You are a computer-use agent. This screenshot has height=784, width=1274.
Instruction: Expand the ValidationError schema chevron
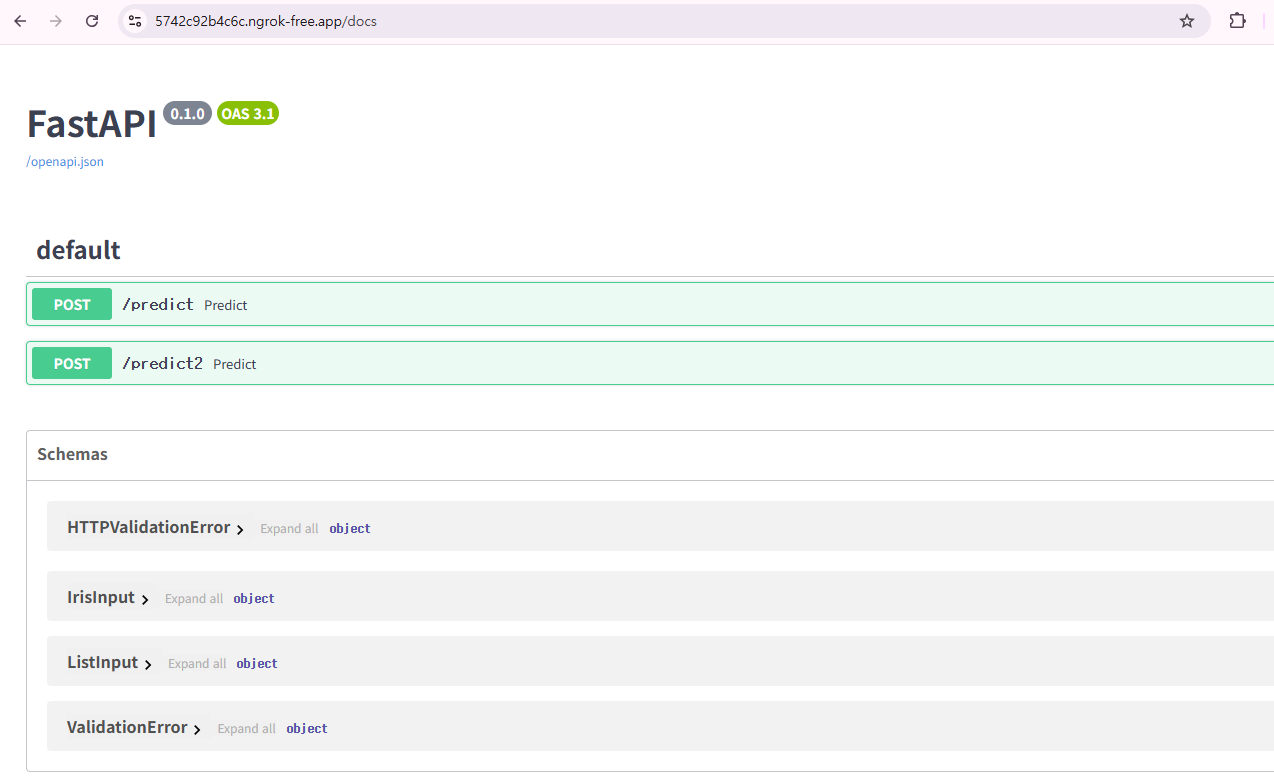click(x=197, y=729)
